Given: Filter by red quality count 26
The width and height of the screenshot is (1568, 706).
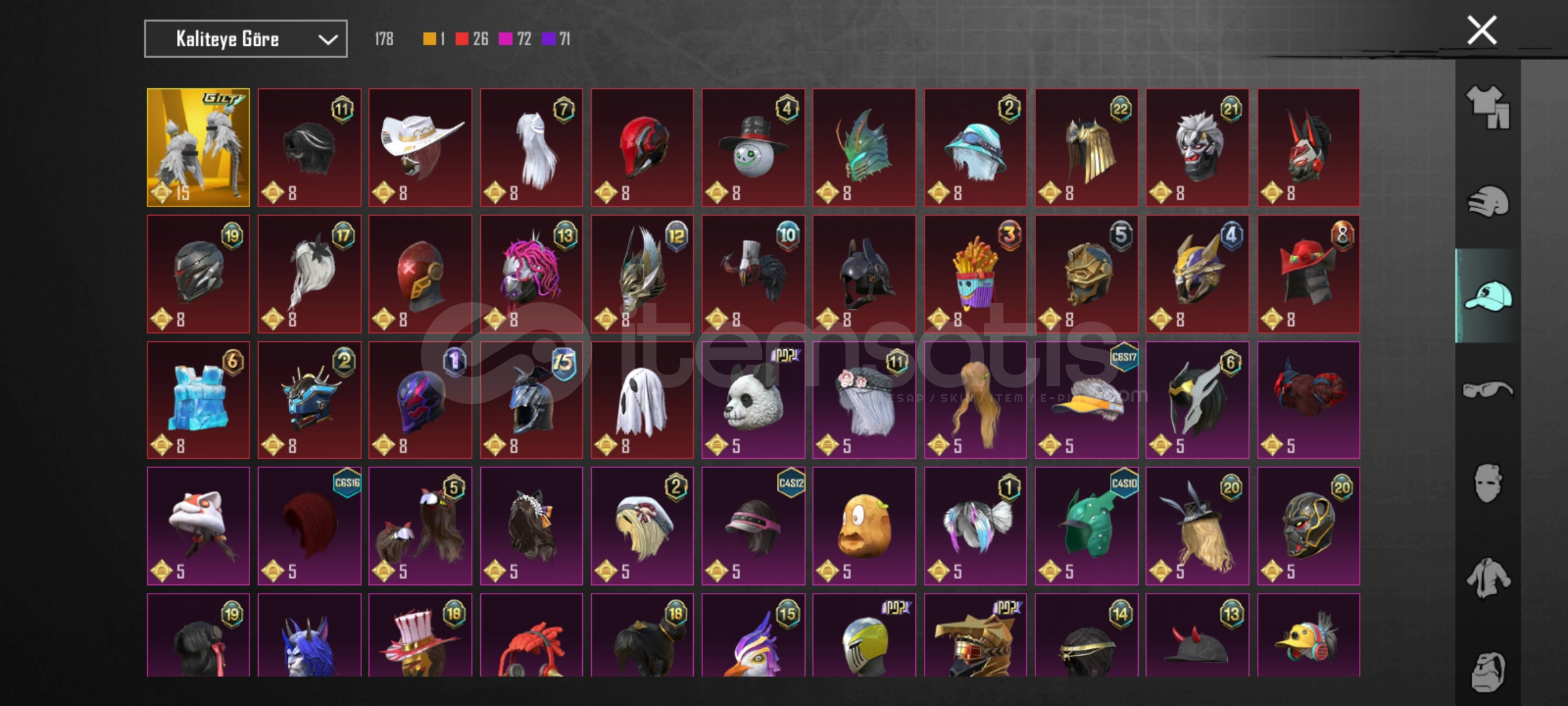Looking at the screenshot, I should click(472, 39).
